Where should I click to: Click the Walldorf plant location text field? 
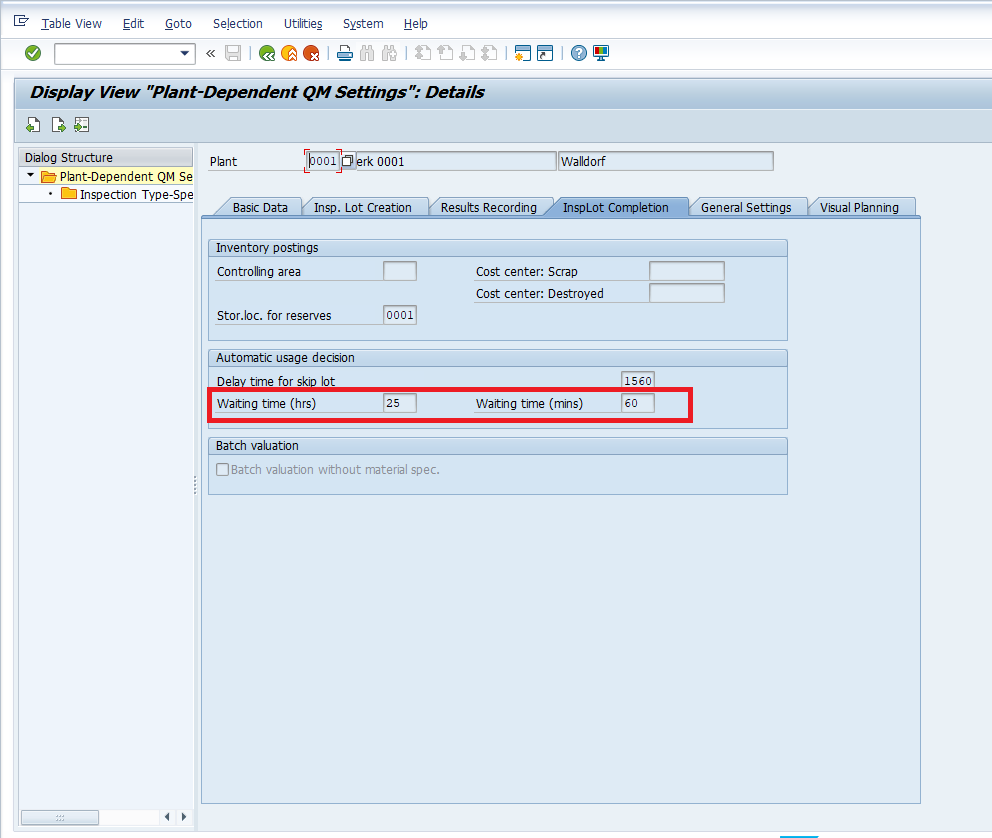pos(666,161)
